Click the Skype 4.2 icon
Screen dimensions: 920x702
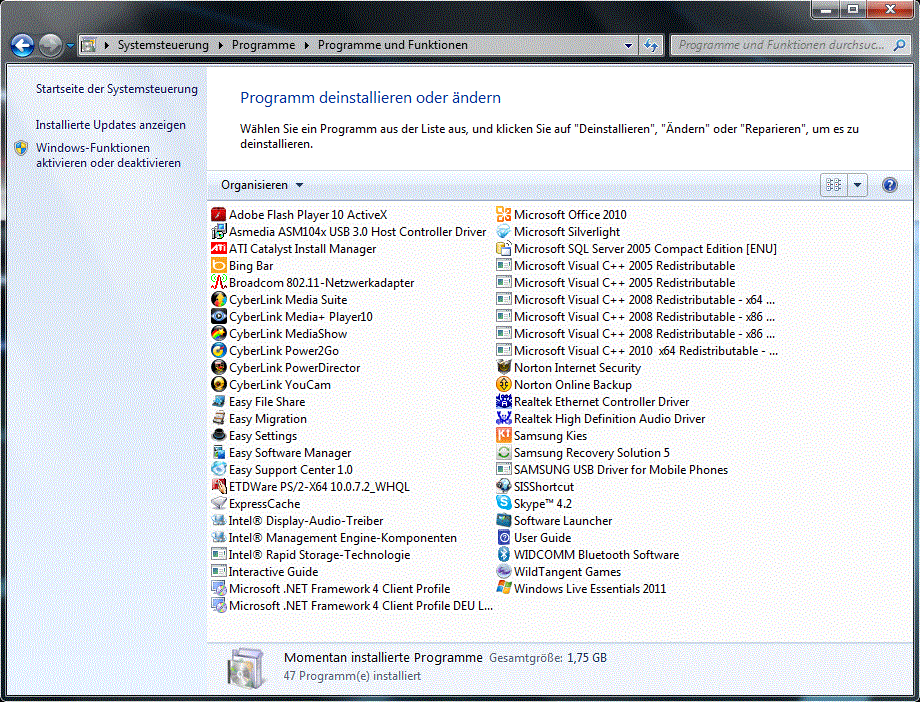tap(504, 504)
